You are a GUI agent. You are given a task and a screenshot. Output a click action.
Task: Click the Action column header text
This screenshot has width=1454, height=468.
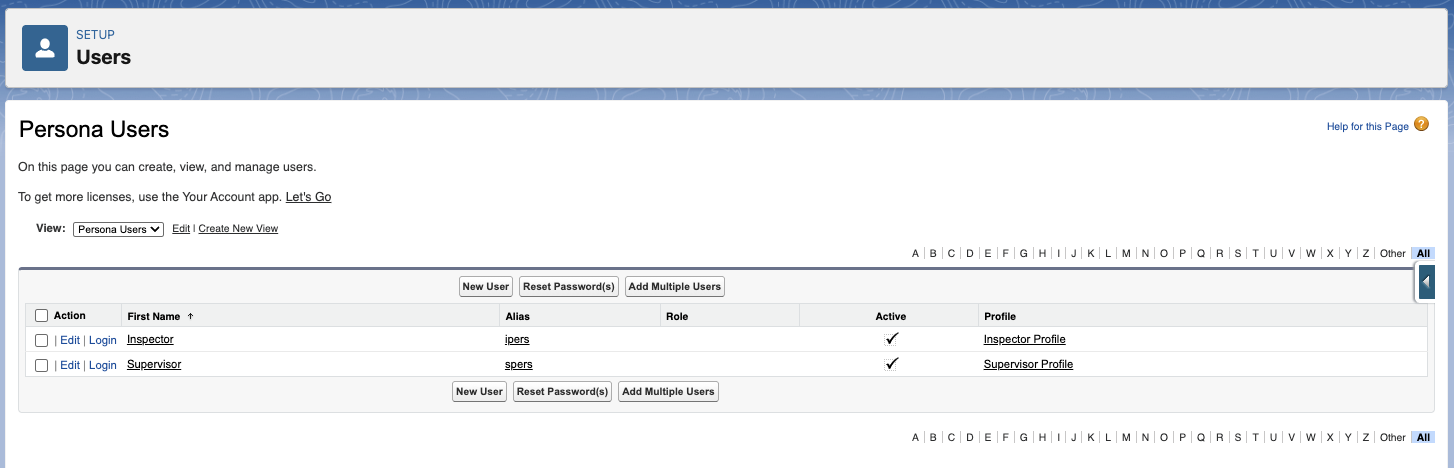[70, 316]
